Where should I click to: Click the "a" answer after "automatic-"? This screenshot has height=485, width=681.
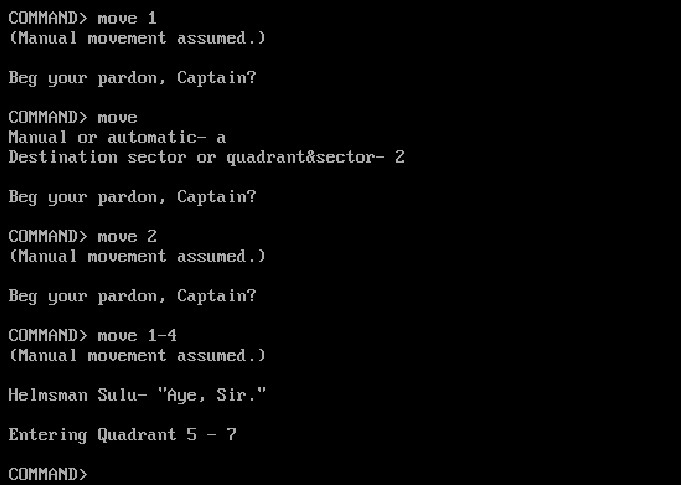(221, 137)
